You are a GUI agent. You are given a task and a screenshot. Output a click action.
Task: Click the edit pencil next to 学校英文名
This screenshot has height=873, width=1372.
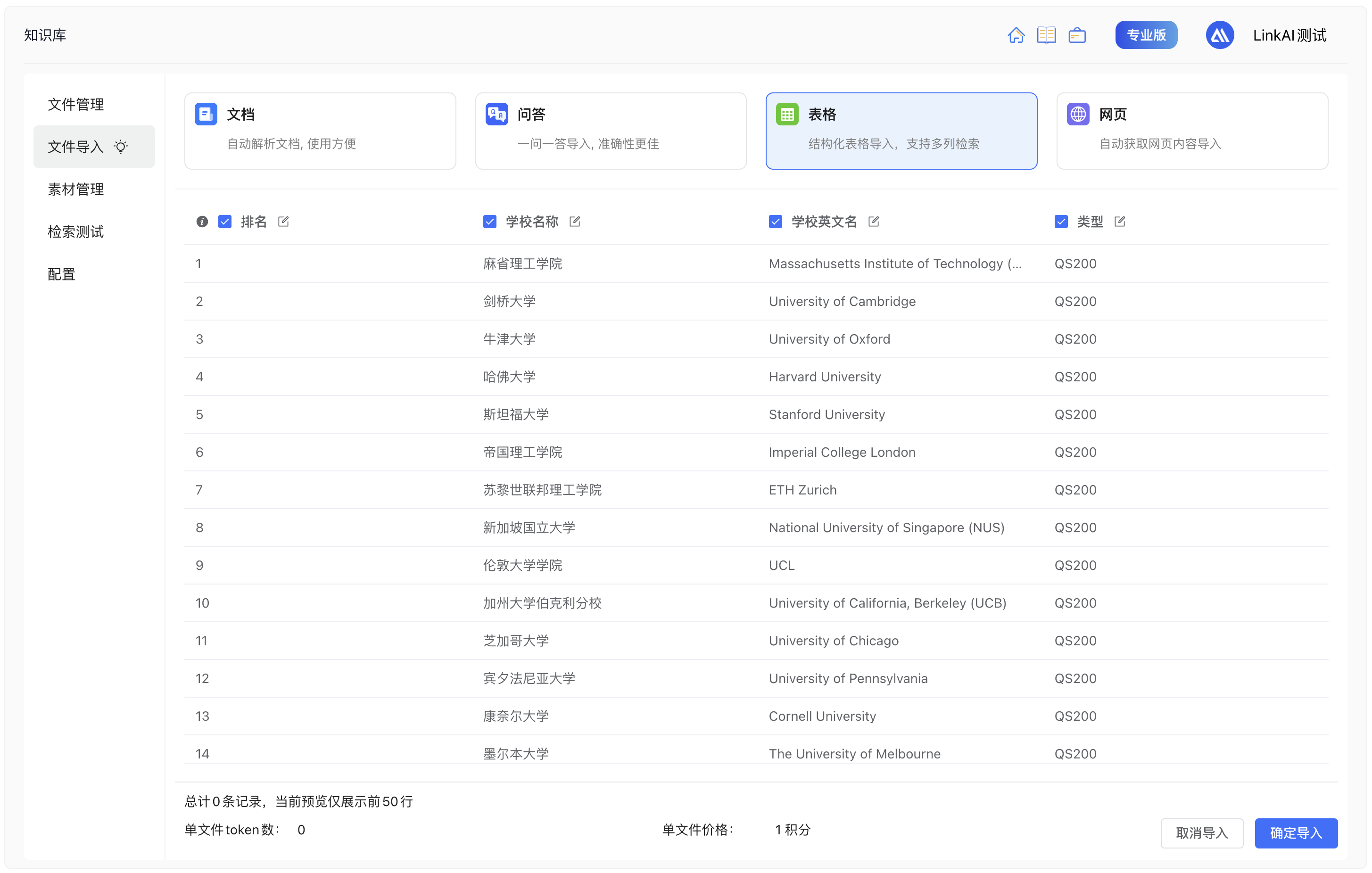point(874,221)
